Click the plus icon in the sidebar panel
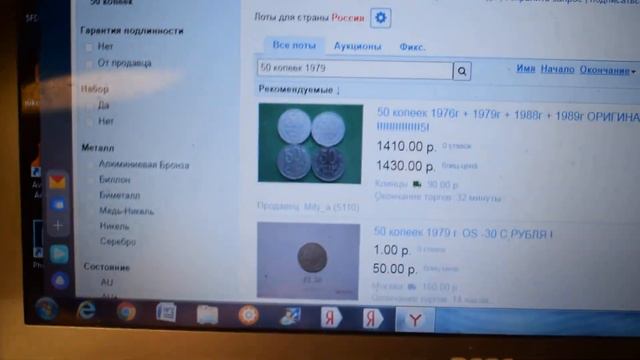Image resolution: width=640 pixels, height=360 pixels. pyautogui.click(x=58, y=225)
